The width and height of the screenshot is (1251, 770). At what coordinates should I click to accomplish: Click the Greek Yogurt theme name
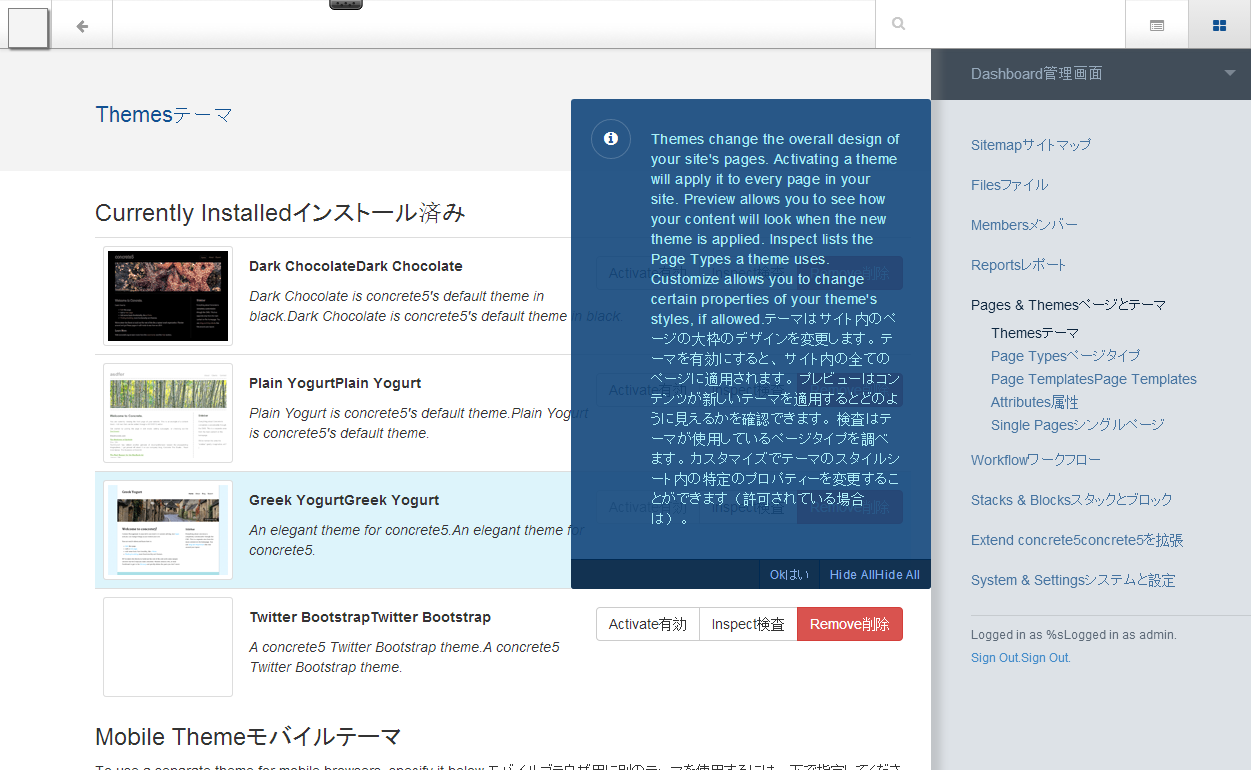click(x=344, y=500)
